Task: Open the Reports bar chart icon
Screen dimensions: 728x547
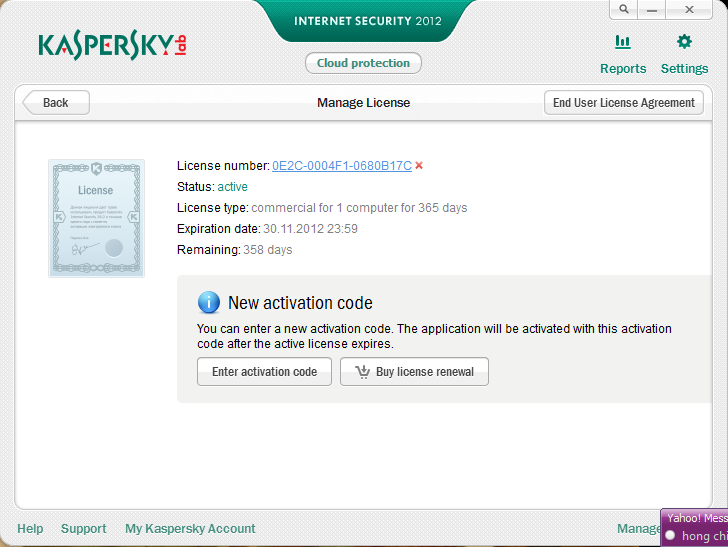Action: coord(623,42)
